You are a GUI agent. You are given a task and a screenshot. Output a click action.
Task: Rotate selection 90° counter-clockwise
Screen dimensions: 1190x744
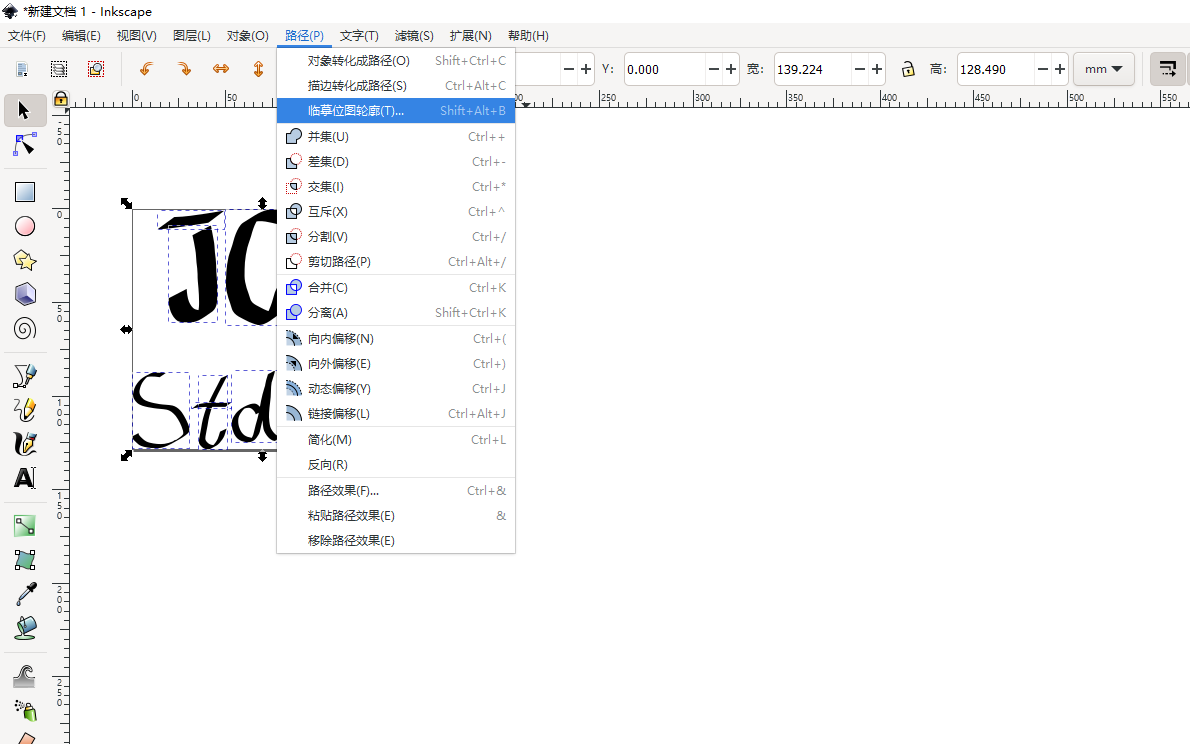[146, 69]
